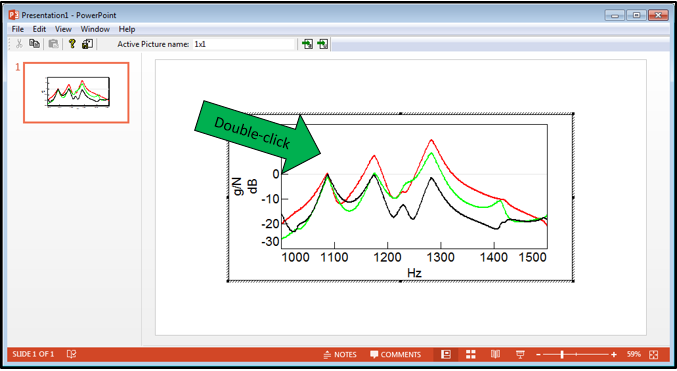Click the yellow question mark help icon
Viewport: 677px width, 371px height.
tap(72, 44)
